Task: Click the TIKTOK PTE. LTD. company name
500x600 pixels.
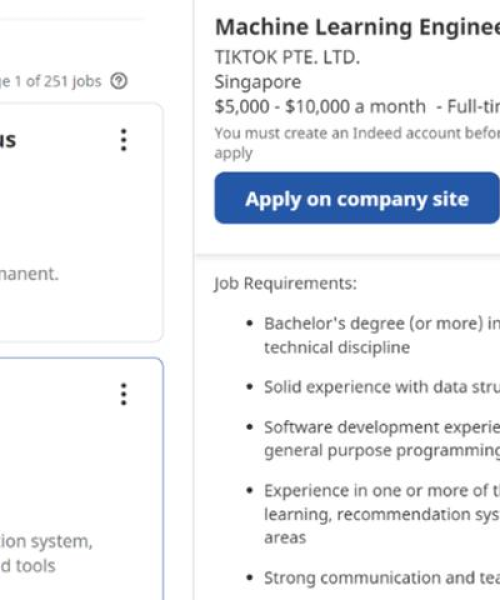Action: click(x=287, y=57)
